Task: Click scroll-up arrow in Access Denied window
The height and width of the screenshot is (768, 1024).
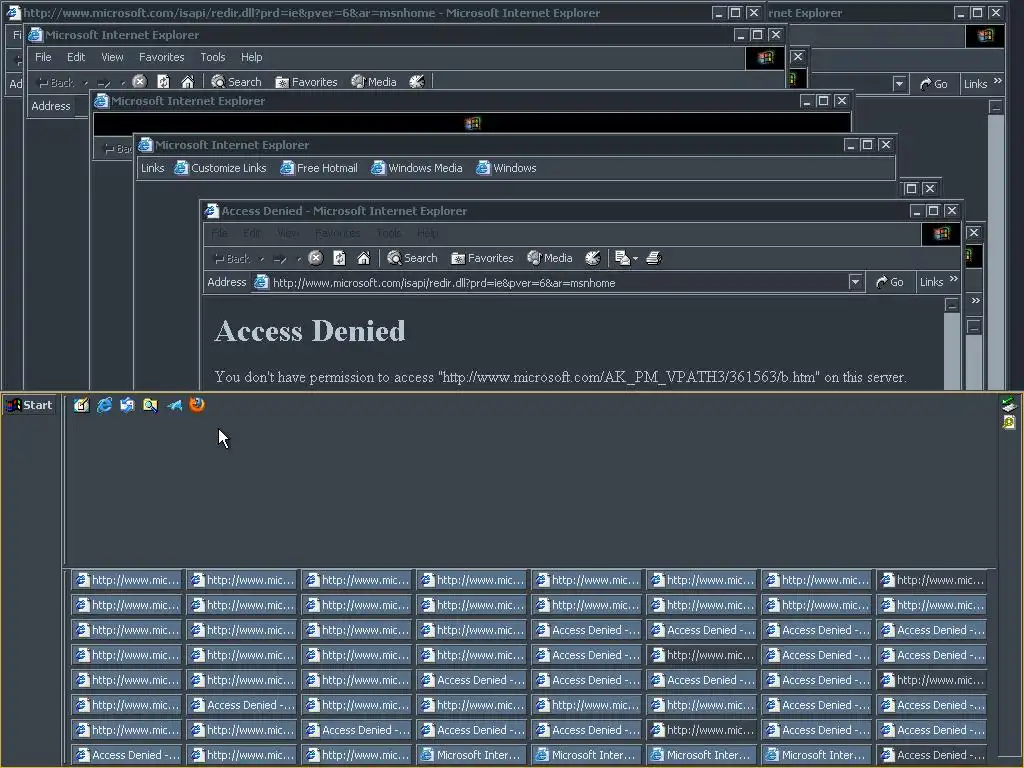Action: pos(952,305)
